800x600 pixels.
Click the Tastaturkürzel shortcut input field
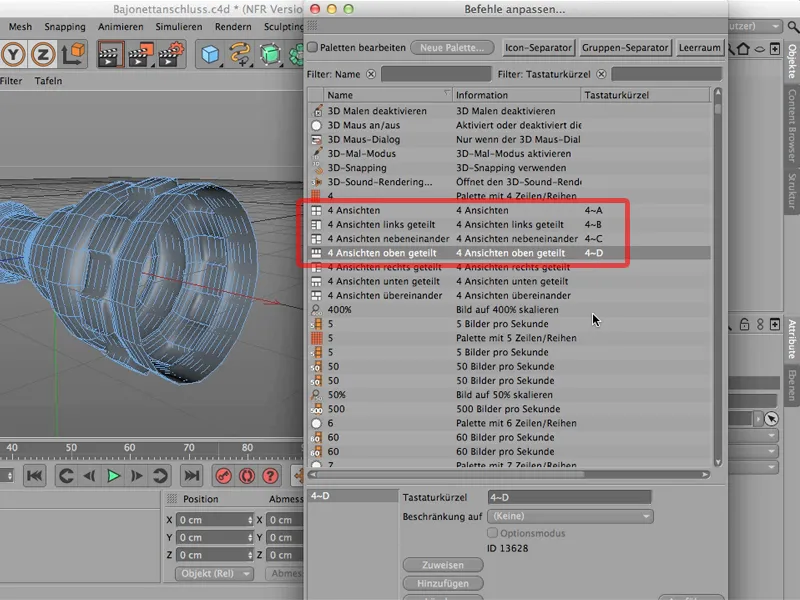(569, 497)
